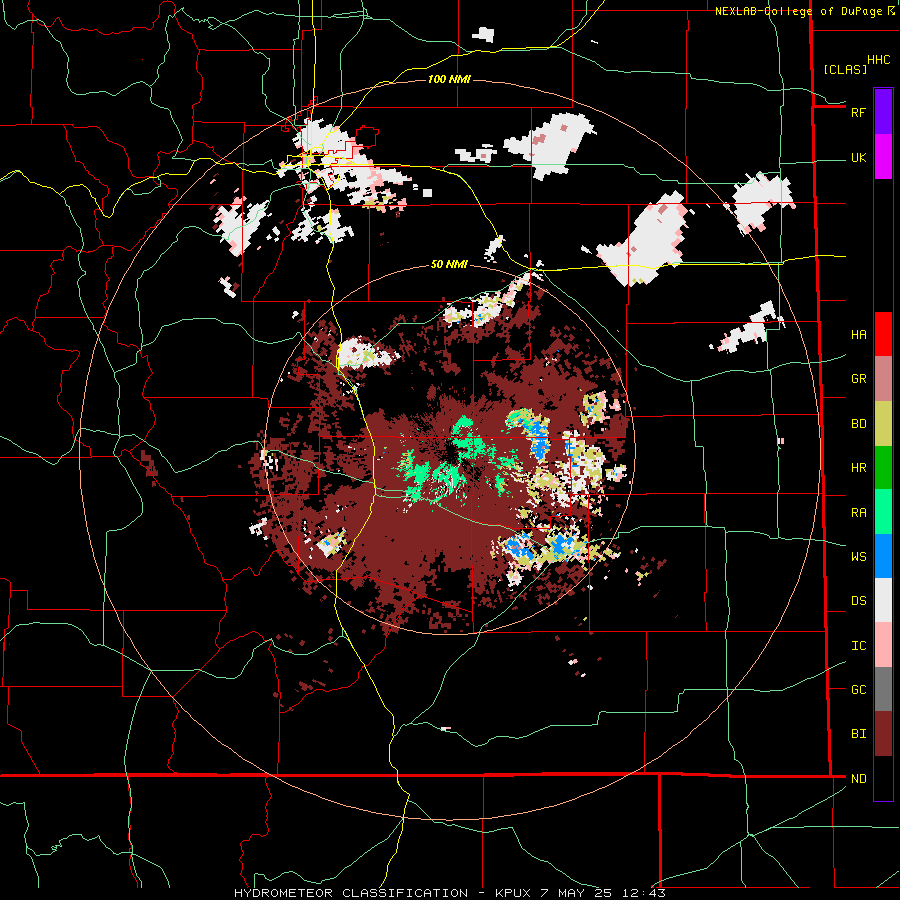The width and height of the screenshot is (900, 900).
Task: Select the yellow BD legend swatch
Action: [x=883, y=424]
